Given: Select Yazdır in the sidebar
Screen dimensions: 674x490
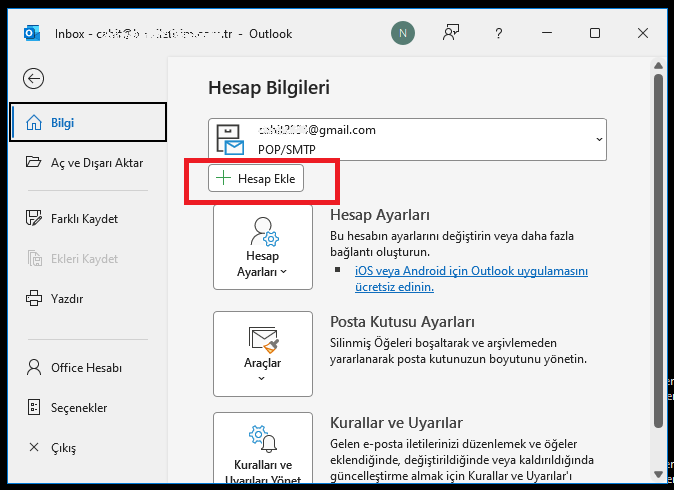Looking at the screenshot, I should (x=88, y=298).
